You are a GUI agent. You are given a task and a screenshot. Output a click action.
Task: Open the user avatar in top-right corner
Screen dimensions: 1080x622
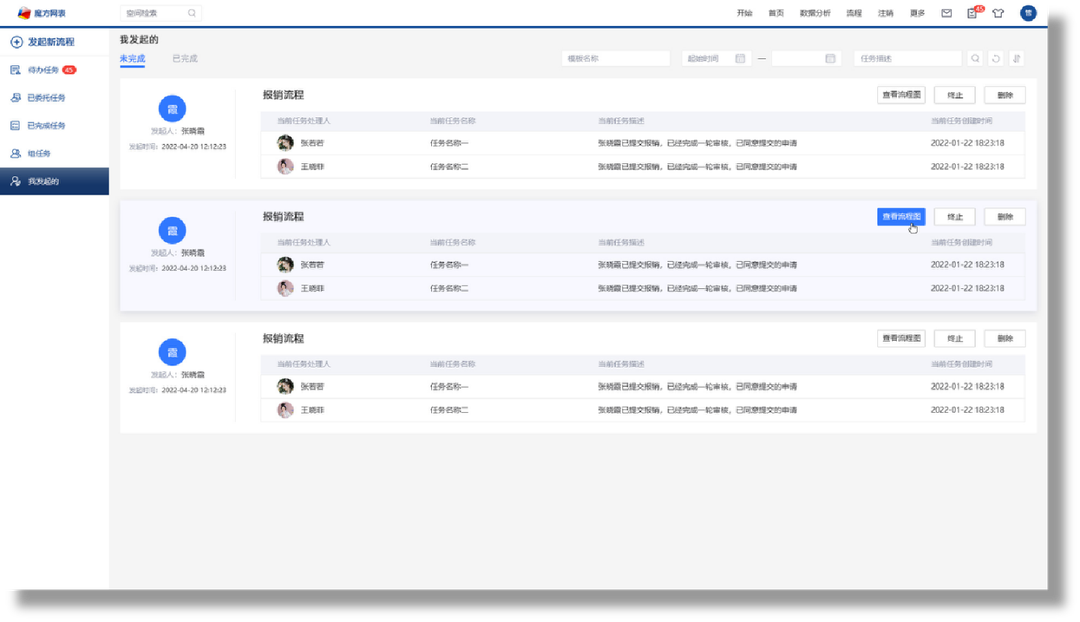point(1028,13)
